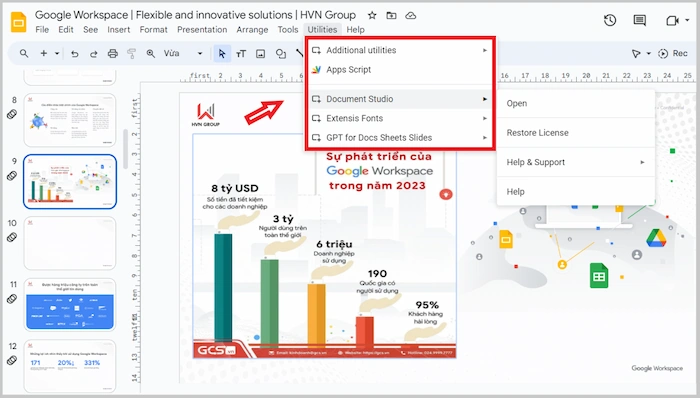
Task: Choose the select cursor tool
Action: coord(222,54)
